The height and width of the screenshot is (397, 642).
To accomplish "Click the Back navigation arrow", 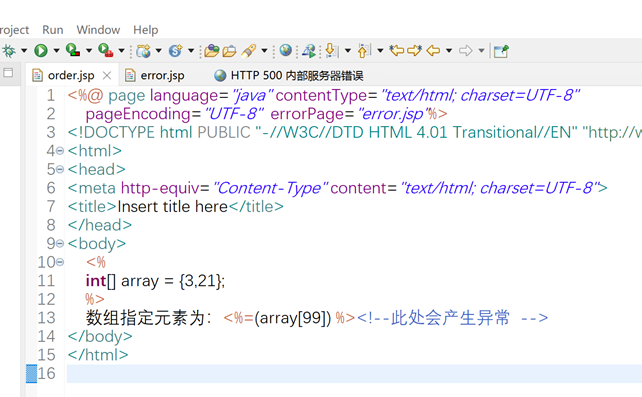I will [433, 51].
